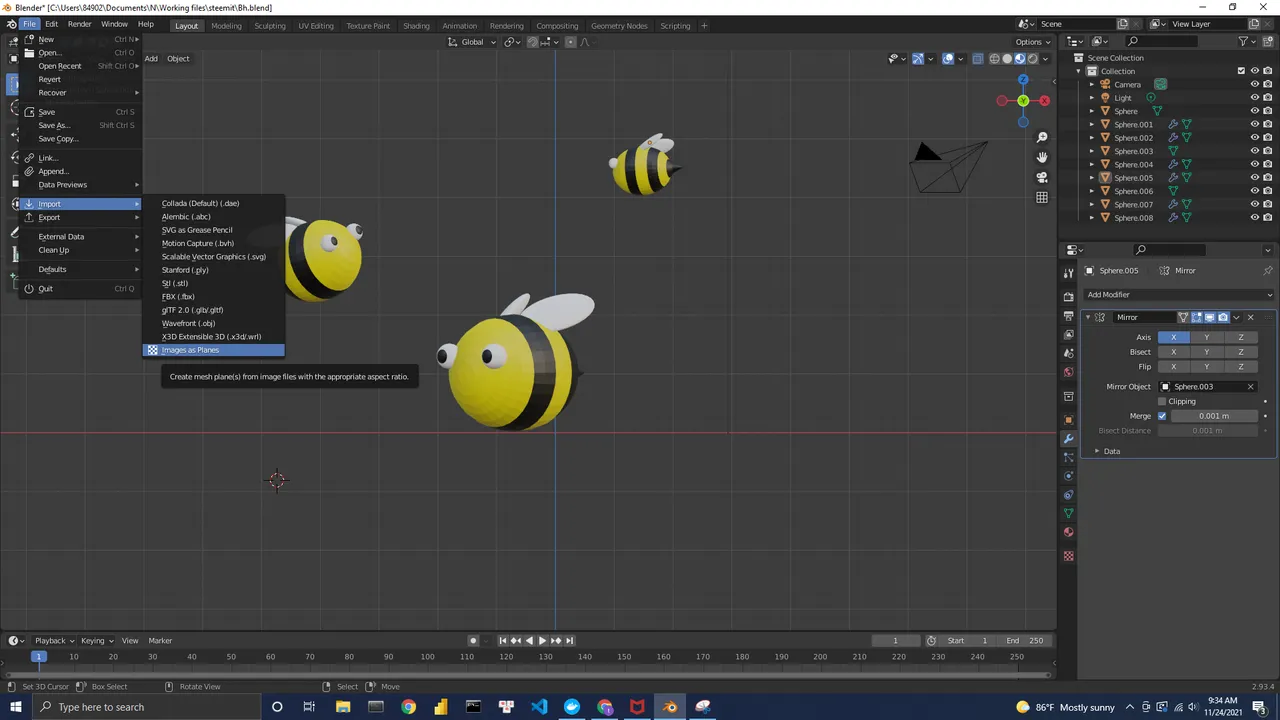Collapse the Collection in outliner
Viewport: 1280px width, 720px height.
pyautogui.click(x=1080, y=71)
